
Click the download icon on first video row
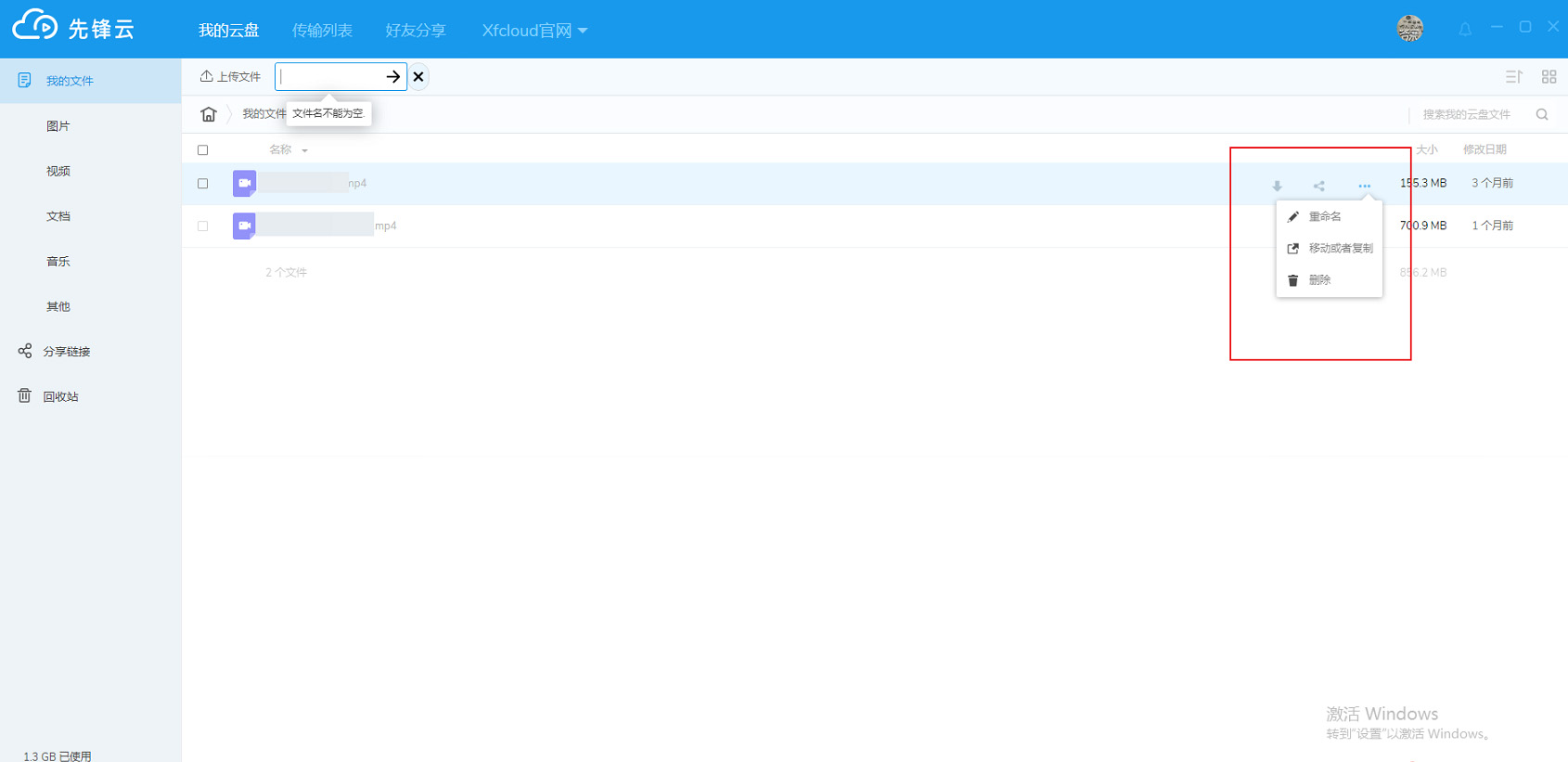[x=1277, y=186]
